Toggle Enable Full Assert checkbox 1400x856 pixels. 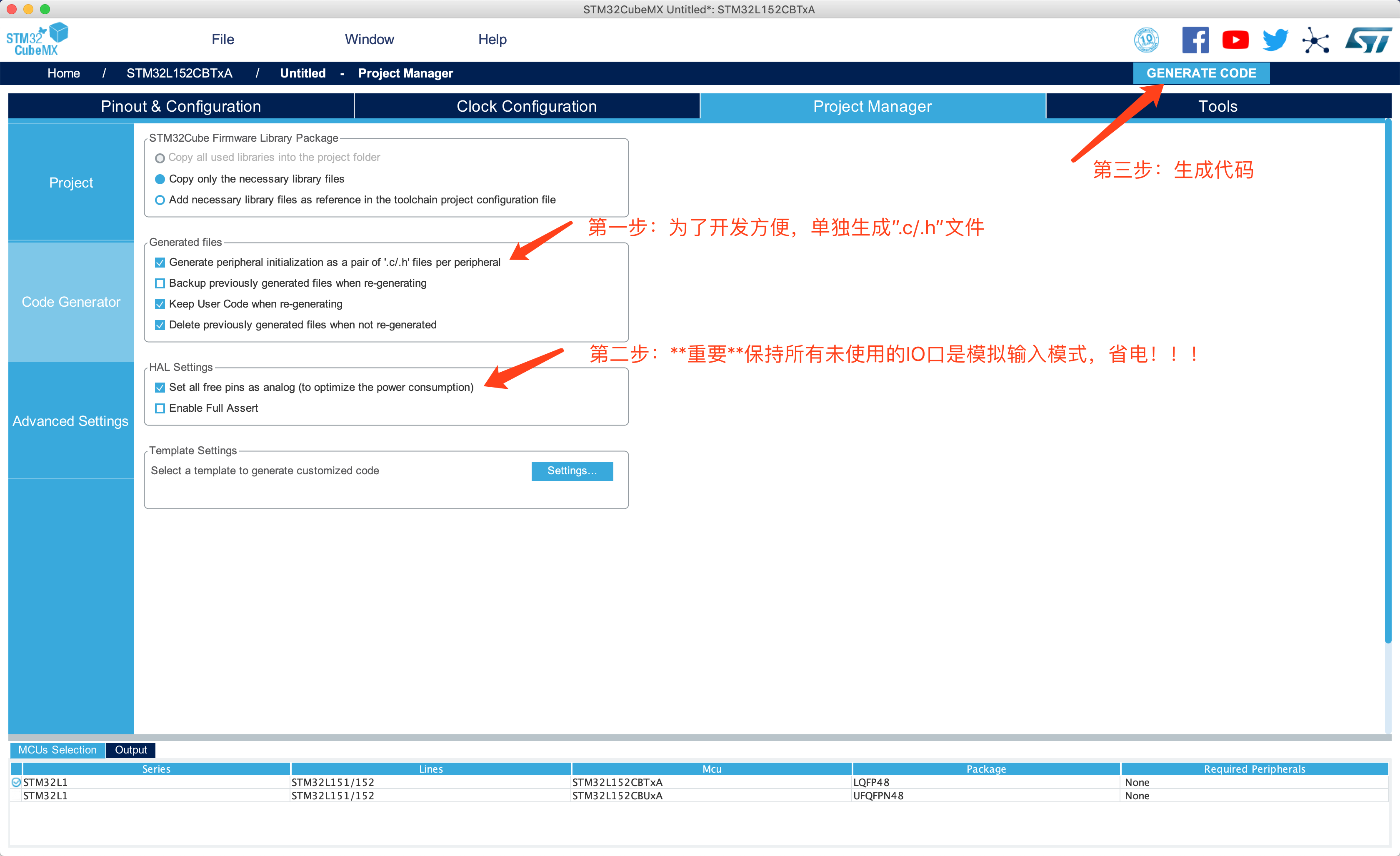pos(160,408)
